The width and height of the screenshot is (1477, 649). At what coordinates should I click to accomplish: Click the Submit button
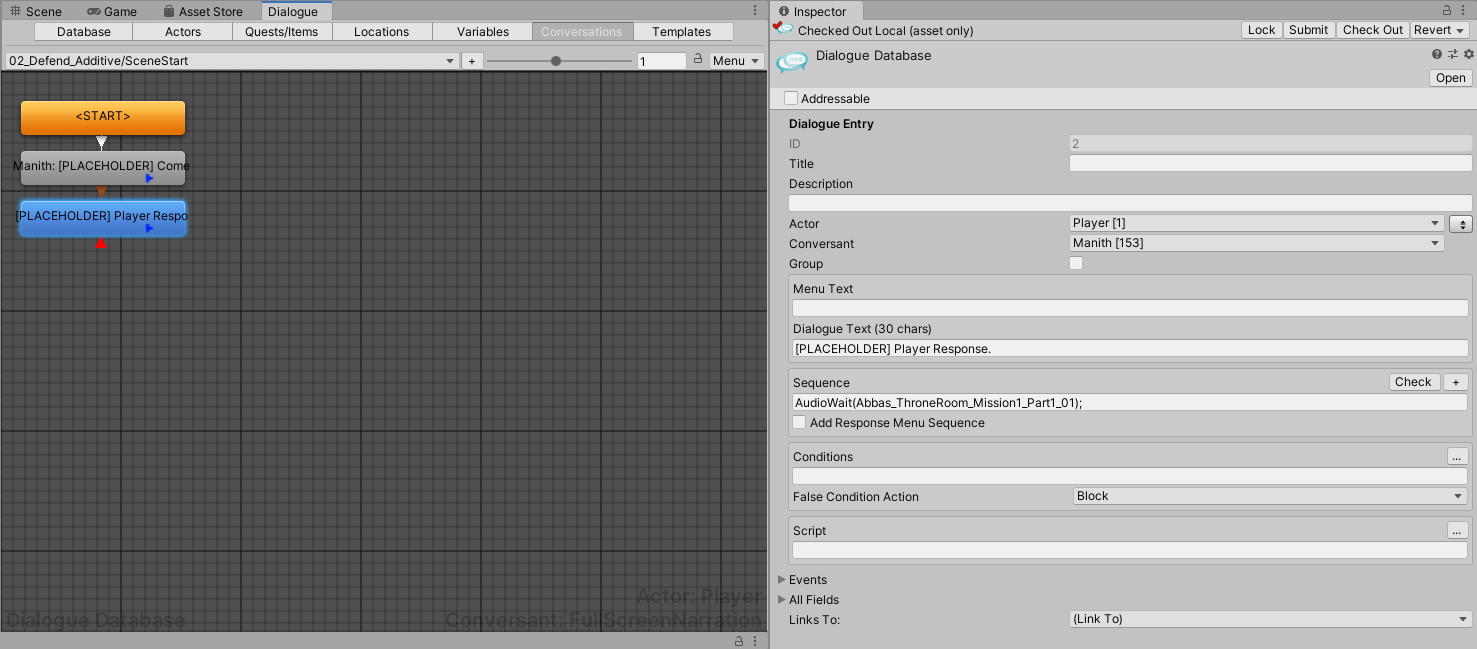coord(1309,30)
